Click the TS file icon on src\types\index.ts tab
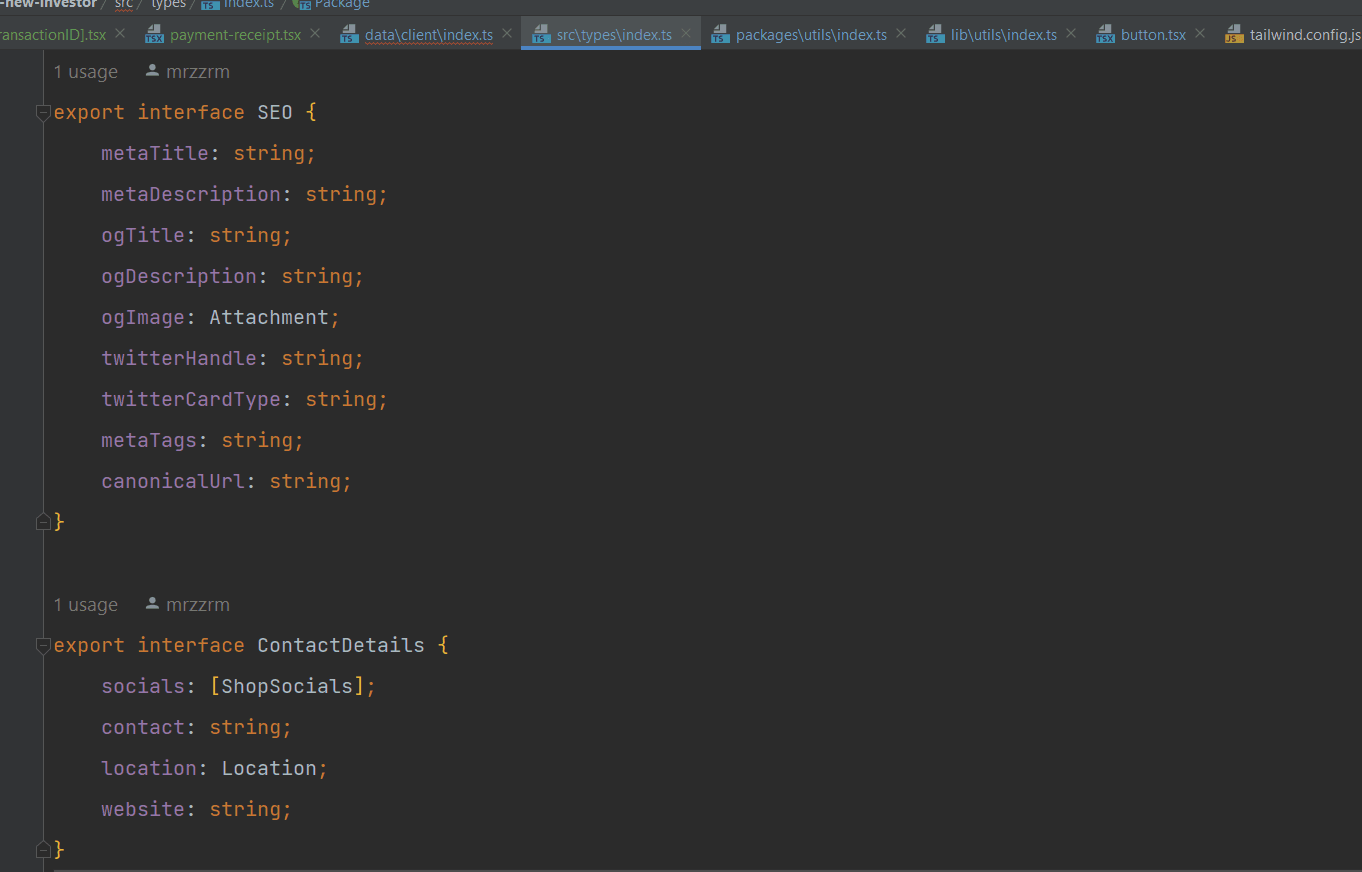The width and height of the screenshot is (1362, 872). [541, 35]
